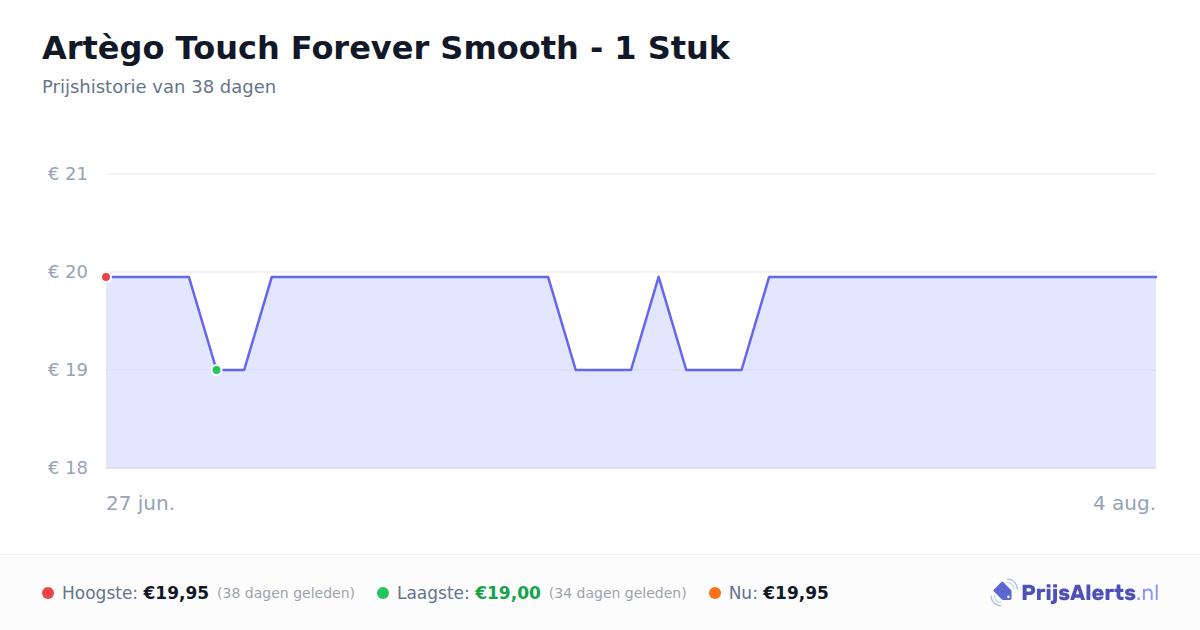Click the PrijsAlerts price tag logo icon

pos(1003,593)
